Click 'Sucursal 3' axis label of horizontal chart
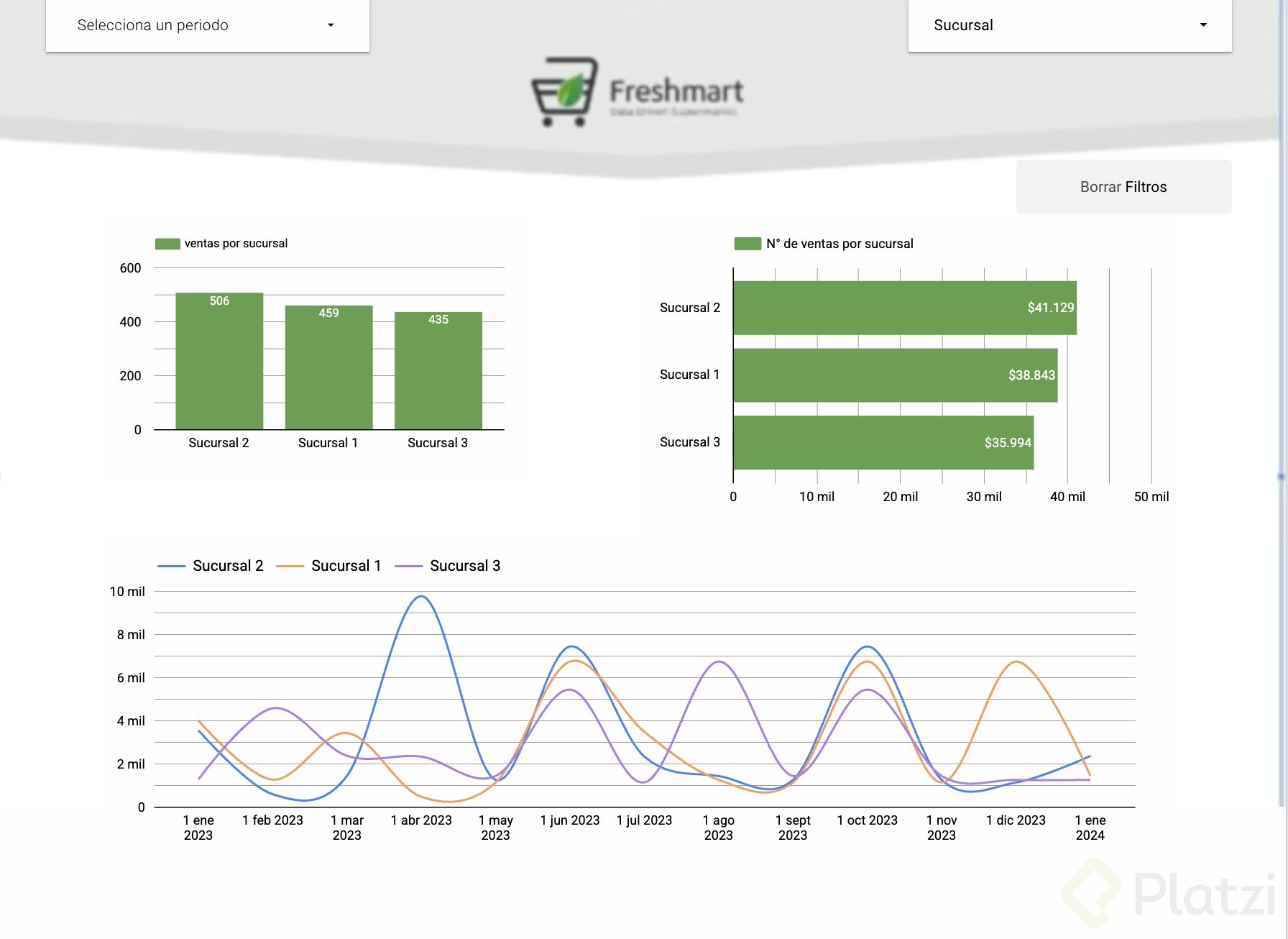This screenshot has width=1288, height=939. [690, 442]
